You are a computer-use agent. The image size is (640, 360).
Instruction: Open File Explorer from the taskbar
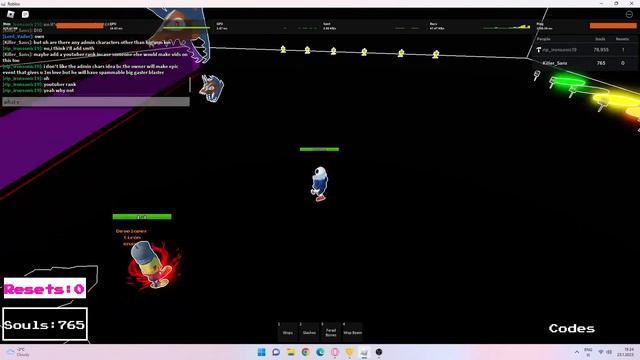click(291, 352)
